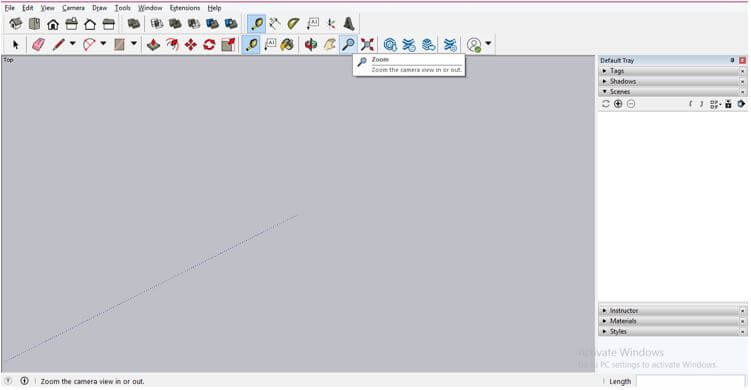The height and width of the screenshot is (390, 751).
Task: Click the Zoom magnifier tool
Action: tap(348, 45)
